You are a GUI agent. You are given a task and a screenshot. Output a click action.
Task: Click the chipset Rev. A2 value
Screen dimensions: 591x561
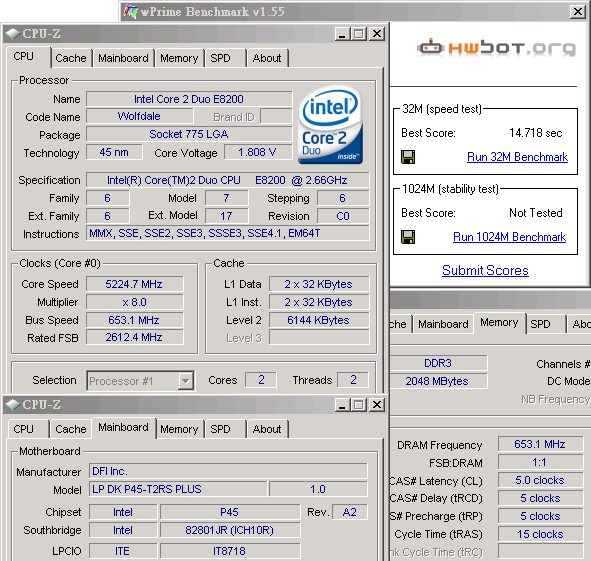pos(350,512)
